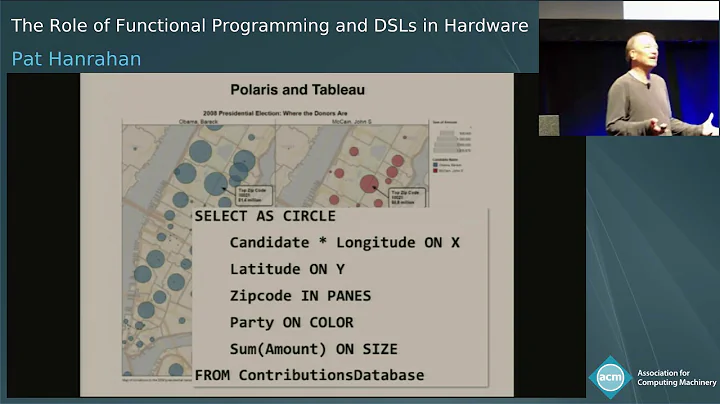The width and height of the screenshot is (720, 404).
Task: Click the title 'The Role of Functional Programming and DSLs in Hardware'
Action: tap(270, 26)
